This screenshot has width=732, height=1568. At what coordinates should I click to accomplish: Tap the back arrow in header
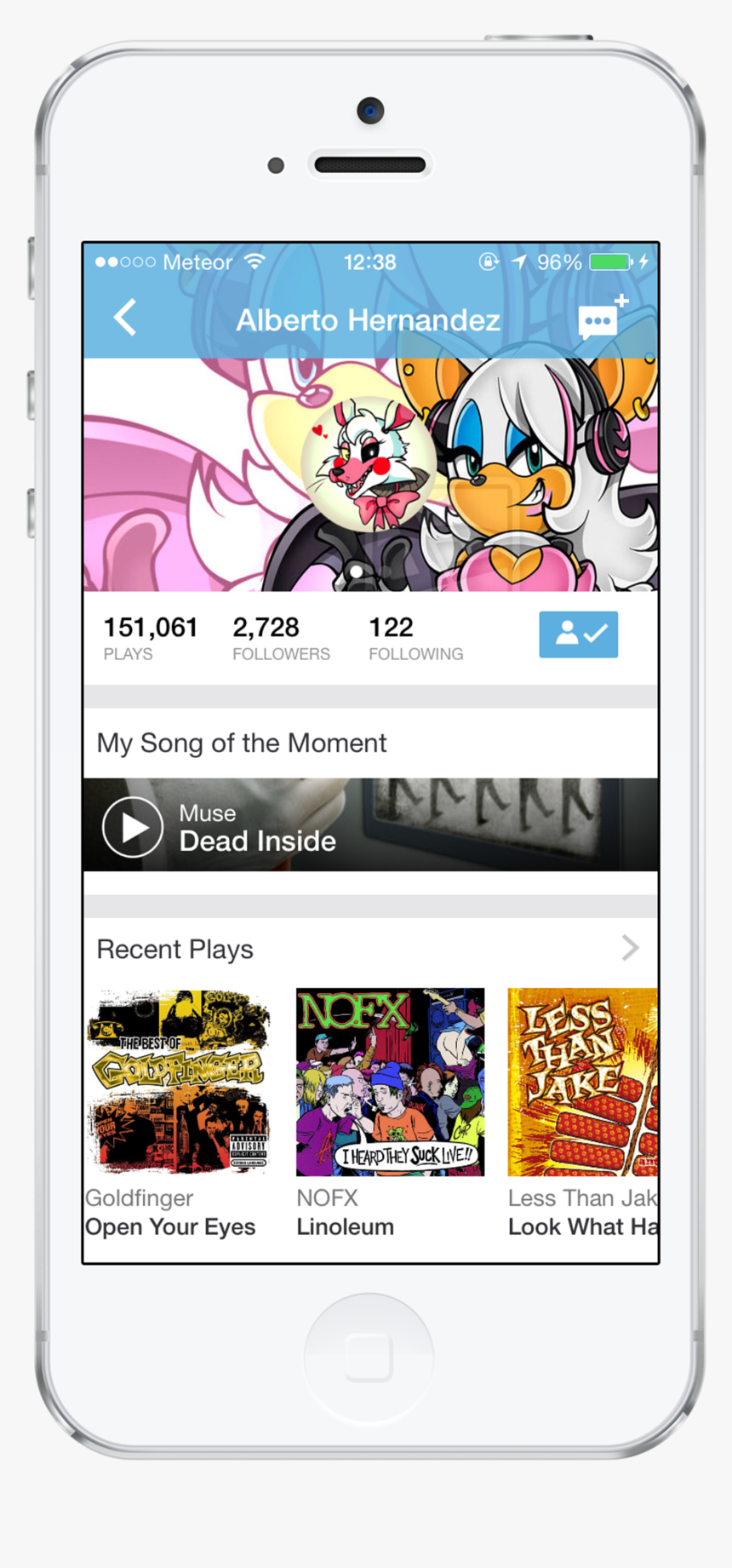[x=125, y=318]
